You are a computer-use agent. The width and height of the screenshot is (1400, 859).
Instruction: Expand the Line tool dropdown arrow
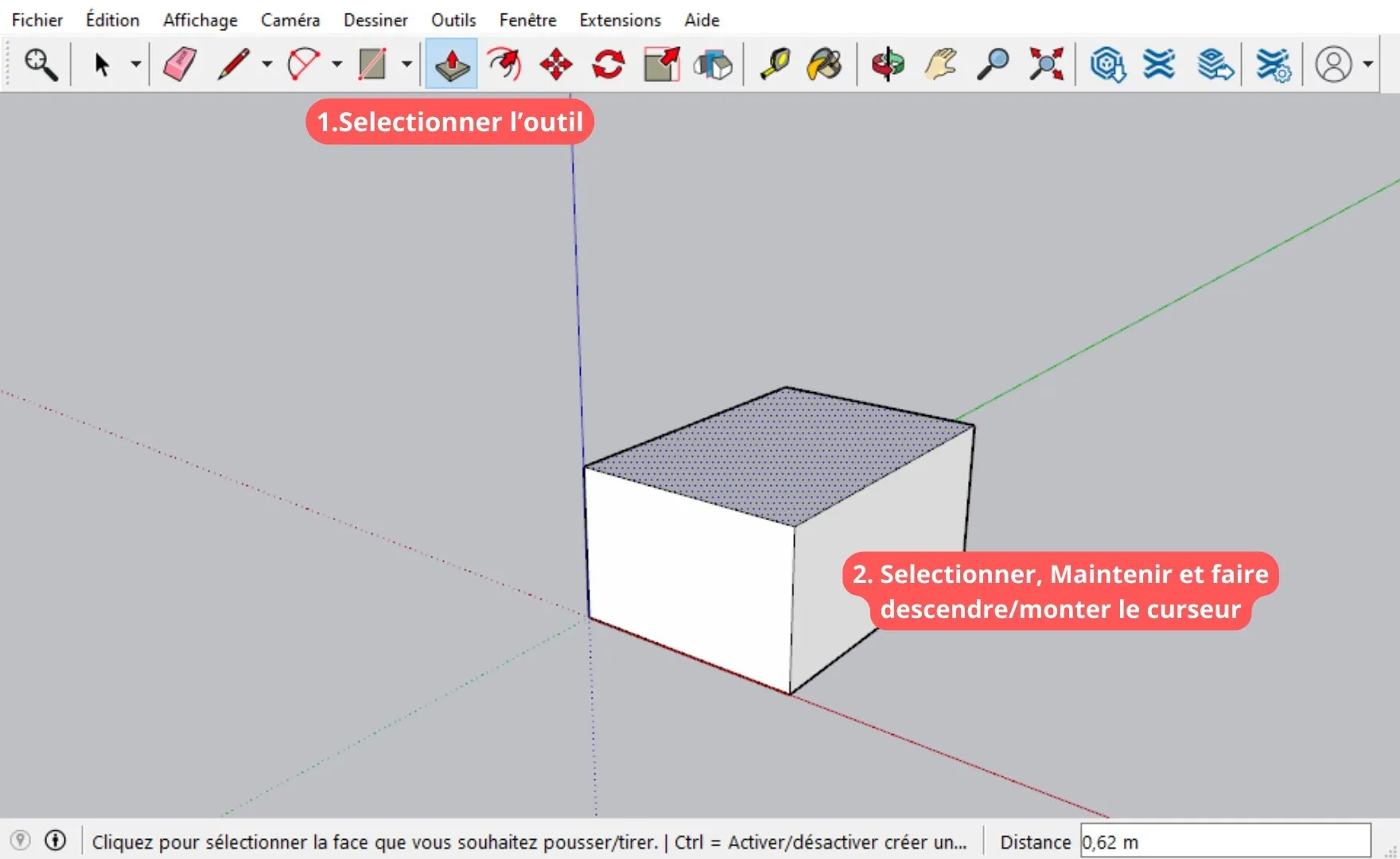267,64
